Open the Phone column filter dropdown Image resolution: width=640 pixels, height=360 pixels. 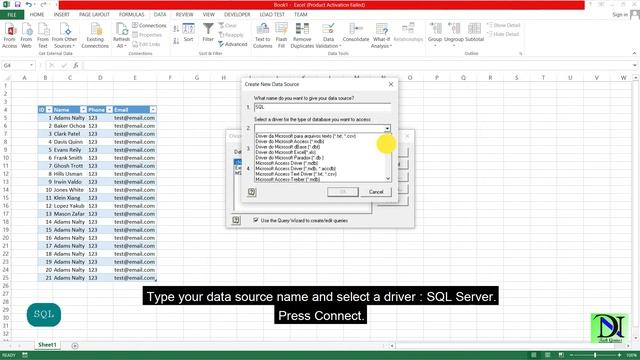click(109, 110)
